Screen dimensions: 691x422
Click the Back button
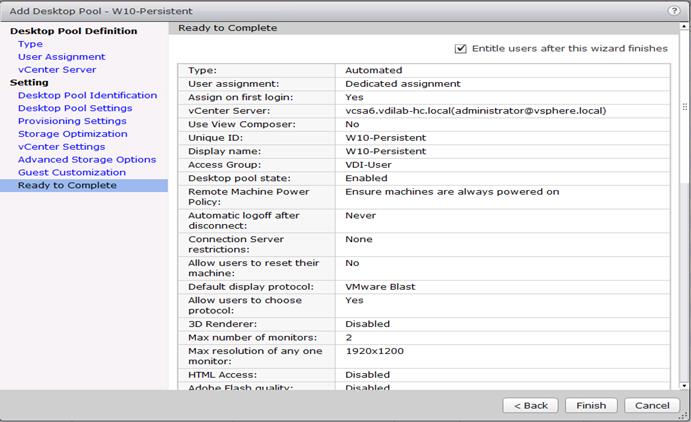click(531, 405)
